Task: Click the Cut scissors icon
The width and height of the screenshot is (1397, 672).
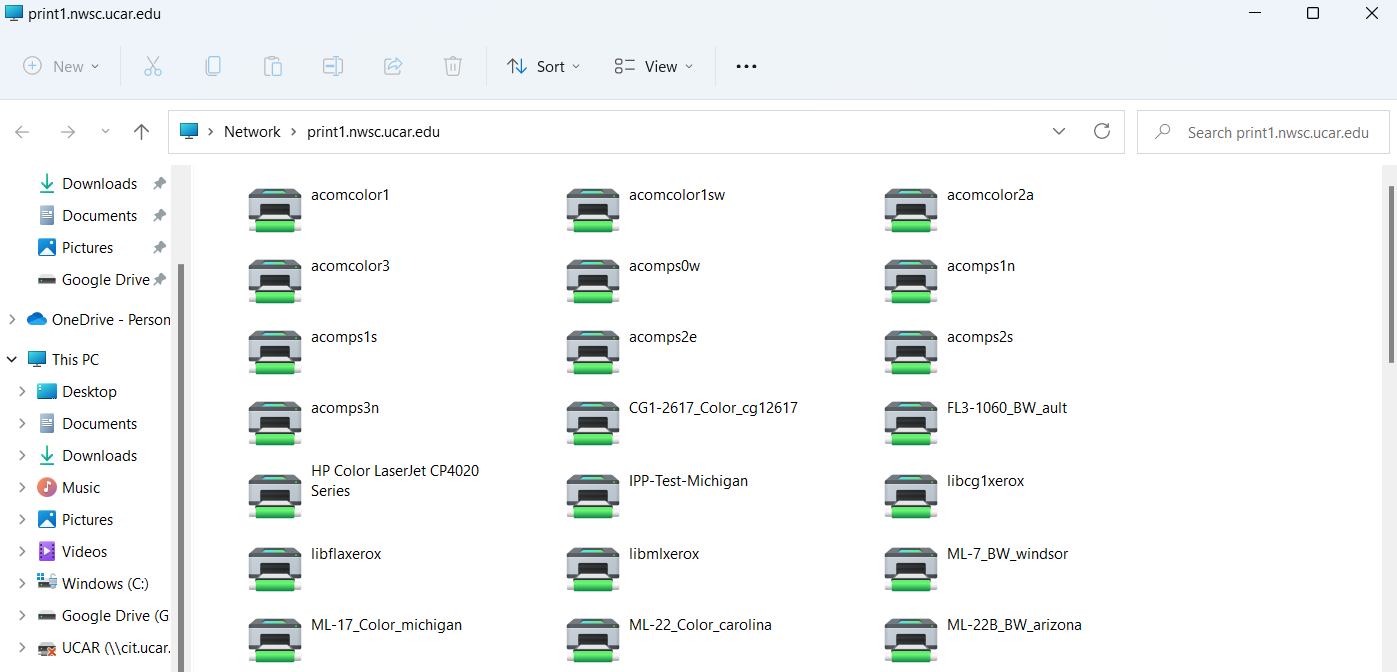Action: (x=153, y=66)
